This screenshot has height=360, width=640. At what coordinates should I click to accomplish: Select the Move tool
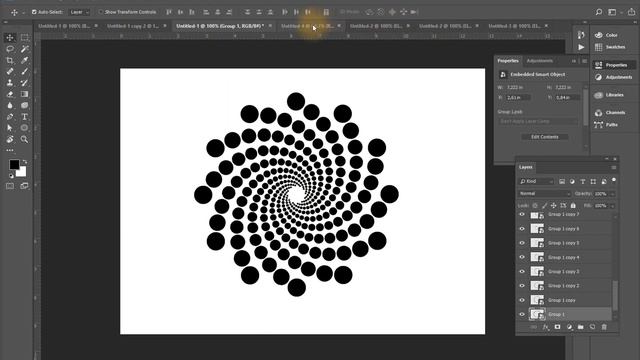[x=10, y=38]
